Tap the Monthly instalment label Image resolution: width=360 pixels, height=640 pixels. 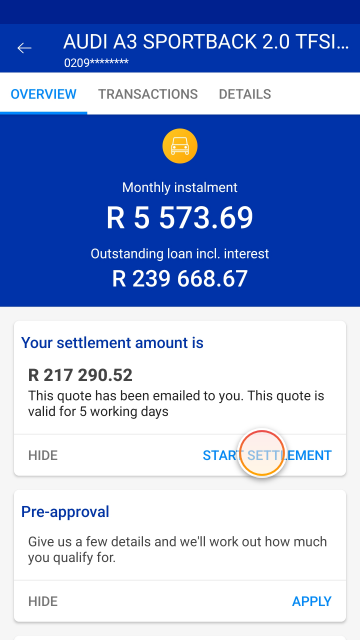pyautogui.click(x=180, y=188)
